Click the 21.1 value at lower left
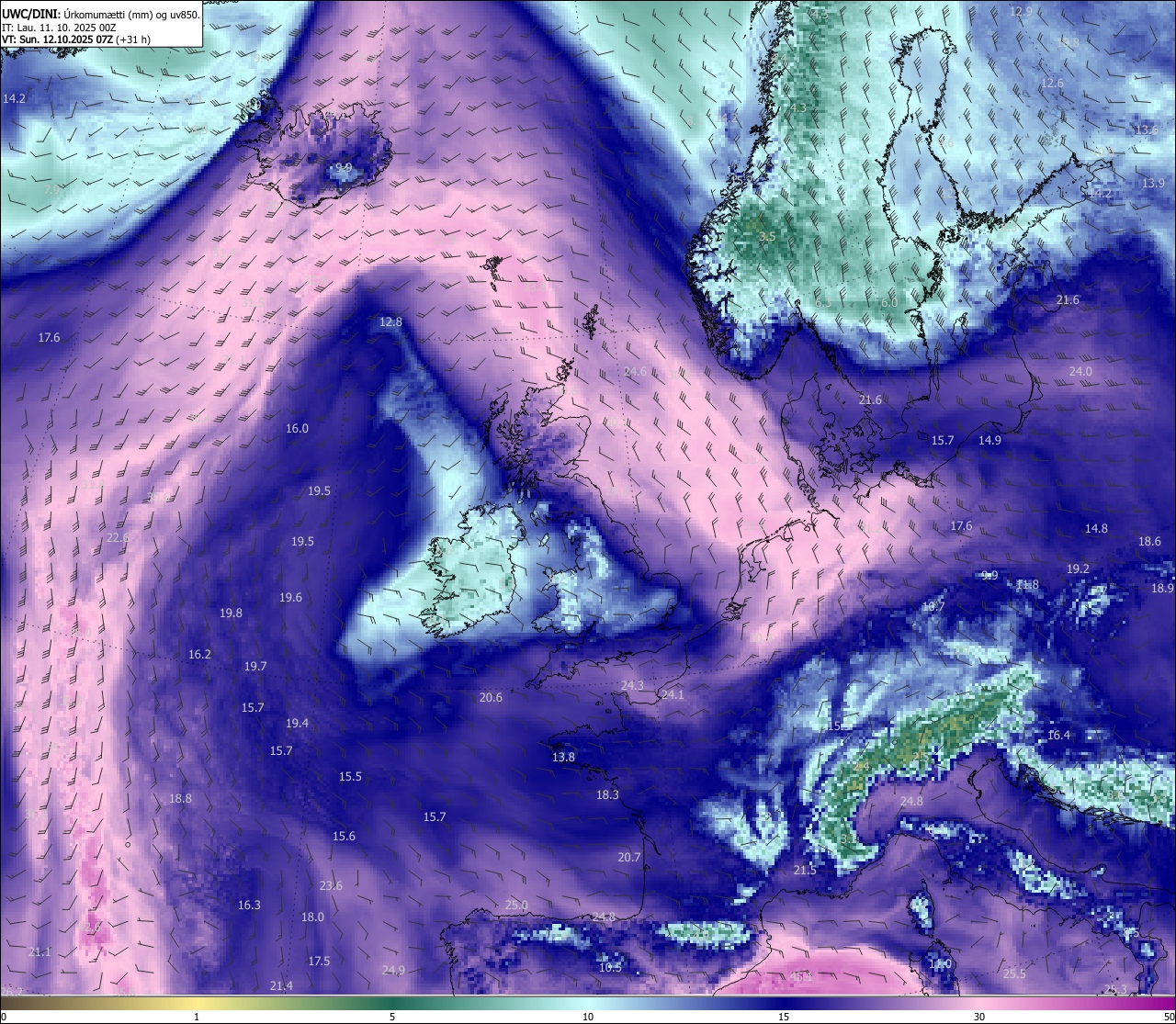 [40, 952]
